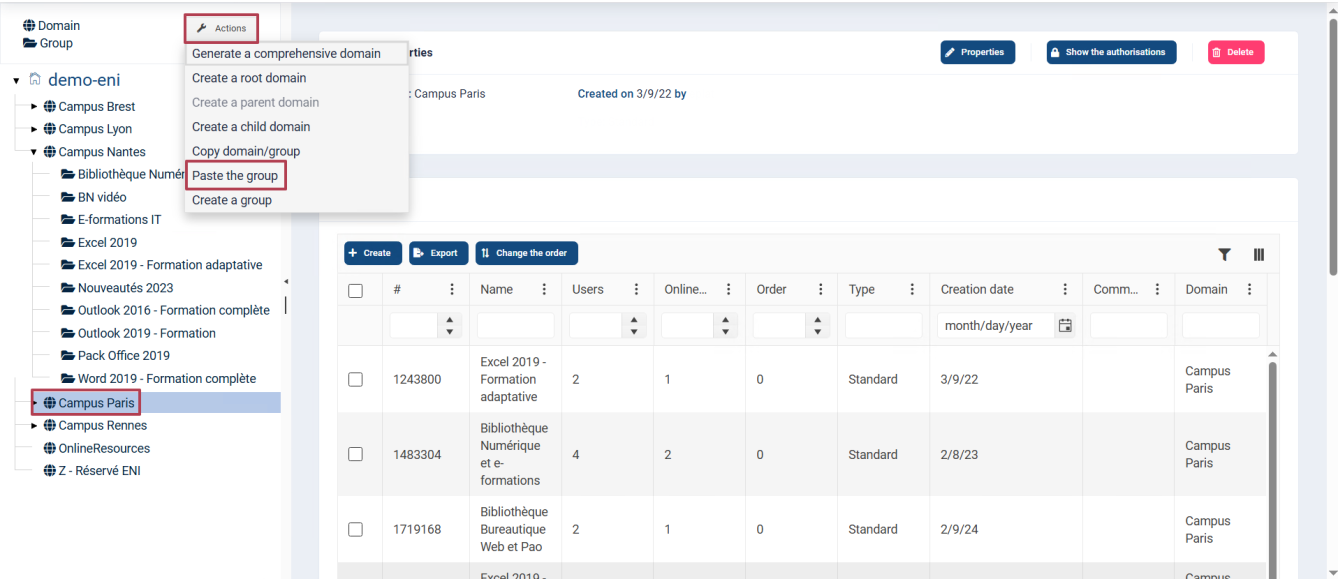This screenshot has width=1338, height=579.
Task: Open the Name column options menu
Action: pyautogui.click(x=544, y=290)
